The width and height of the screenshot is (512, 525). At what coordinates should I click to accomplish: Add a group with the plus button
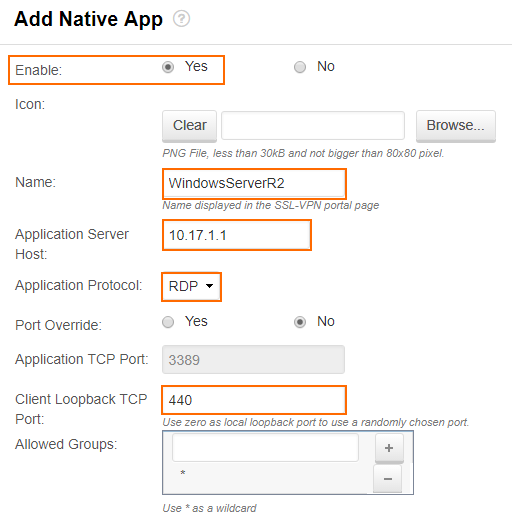point(389,448)
